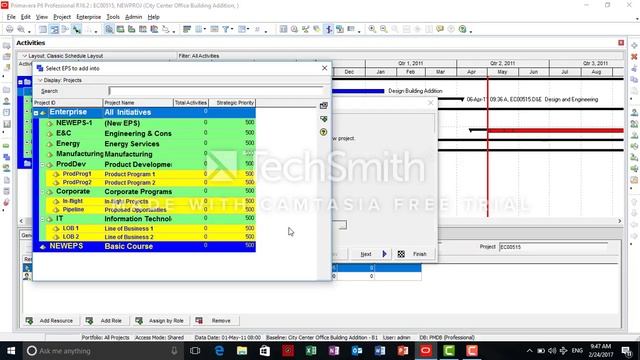Collapse the Corporate EPS node
The image size is (640, 360).
(42, 191)
